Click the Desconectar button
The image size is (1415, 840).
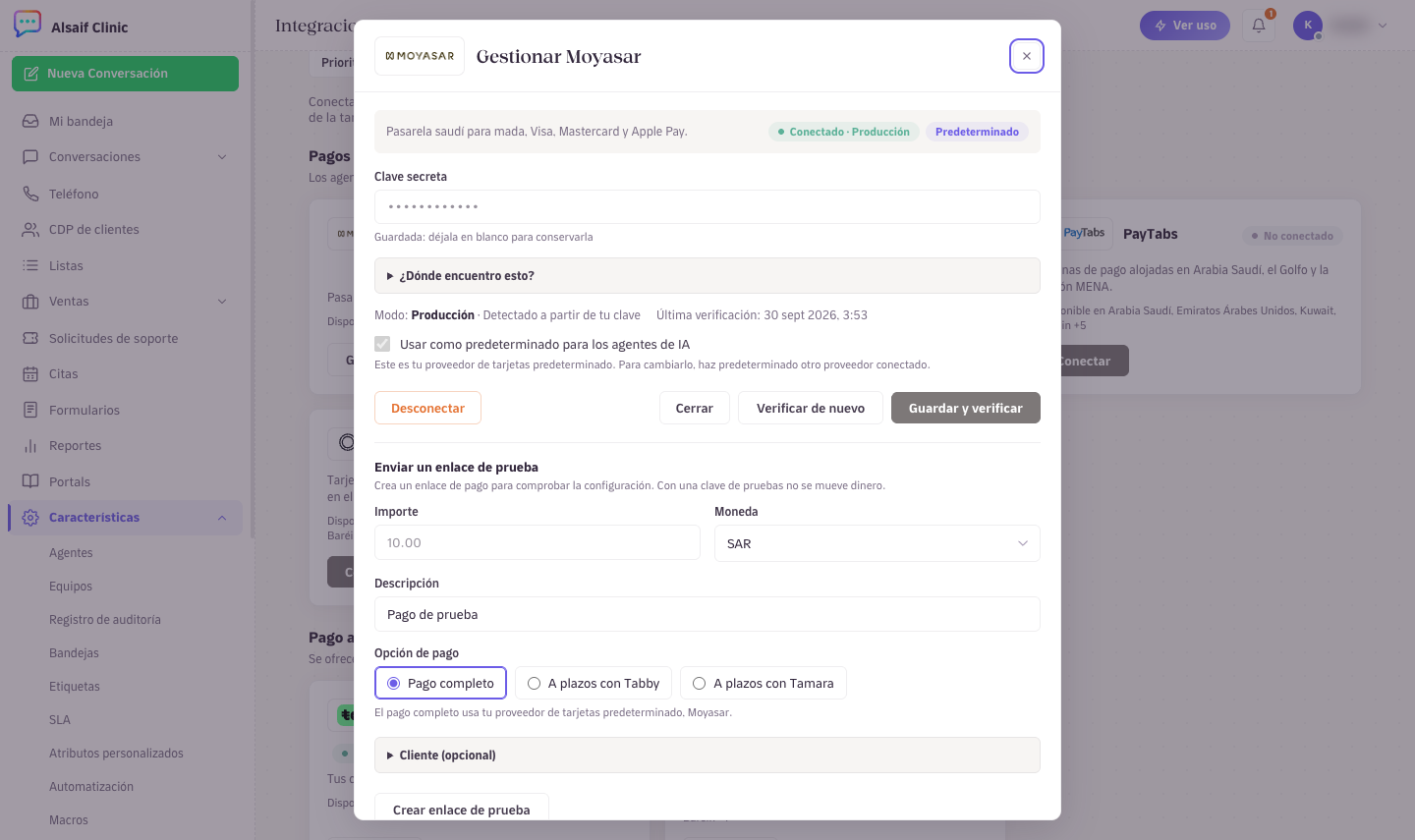[427, 408]
